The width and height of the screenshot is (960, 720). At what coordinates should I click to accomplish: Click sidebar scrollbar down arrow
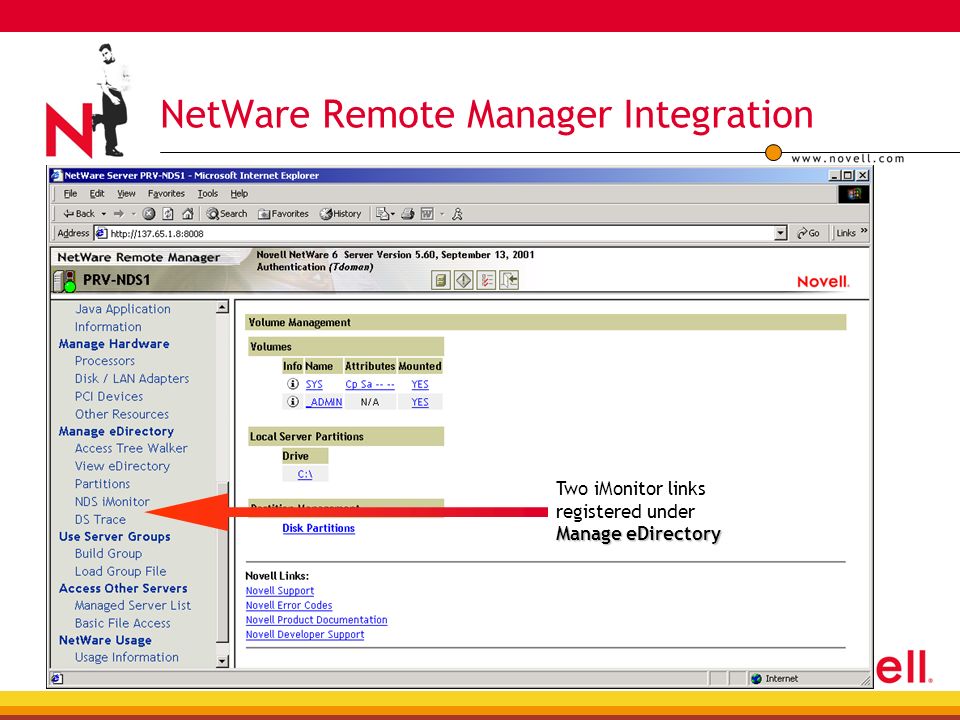222,661
